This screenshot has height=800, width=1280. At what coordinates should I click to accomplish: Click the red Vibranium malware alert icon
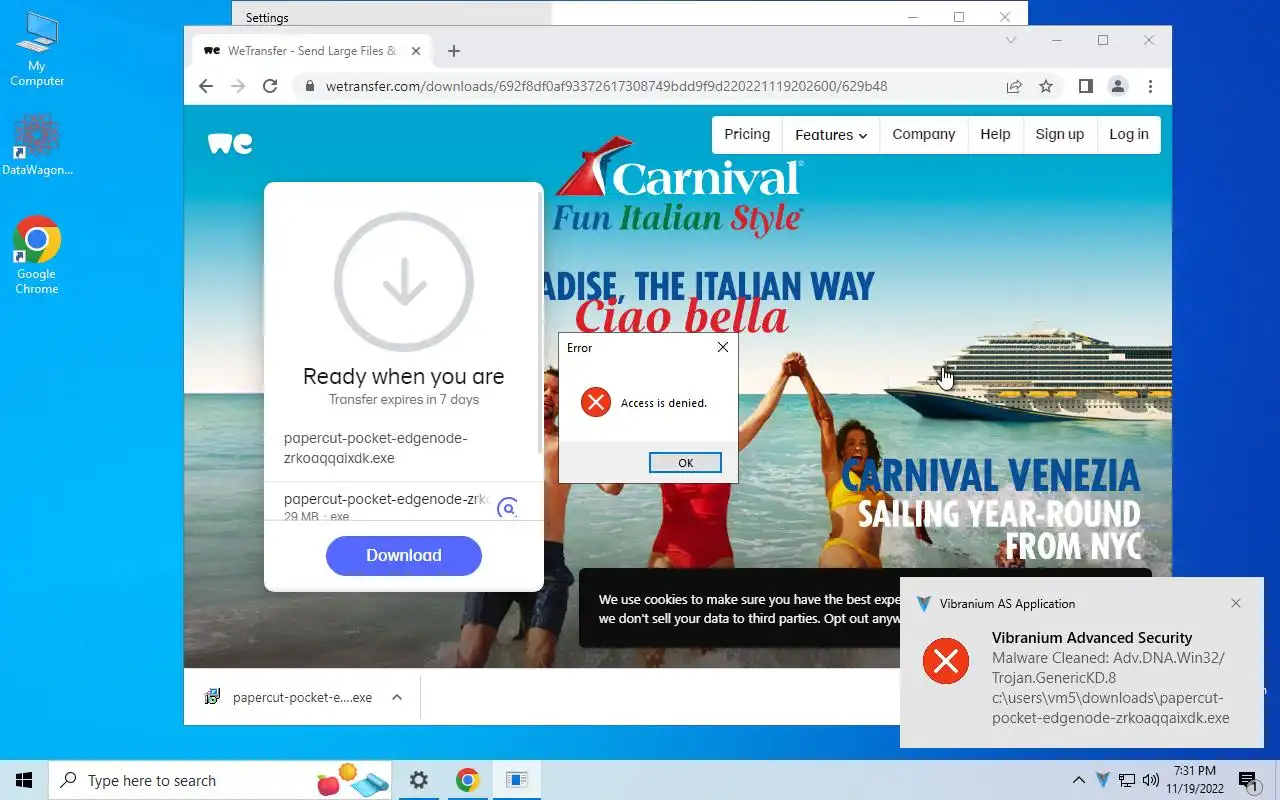tap(946, 661)
